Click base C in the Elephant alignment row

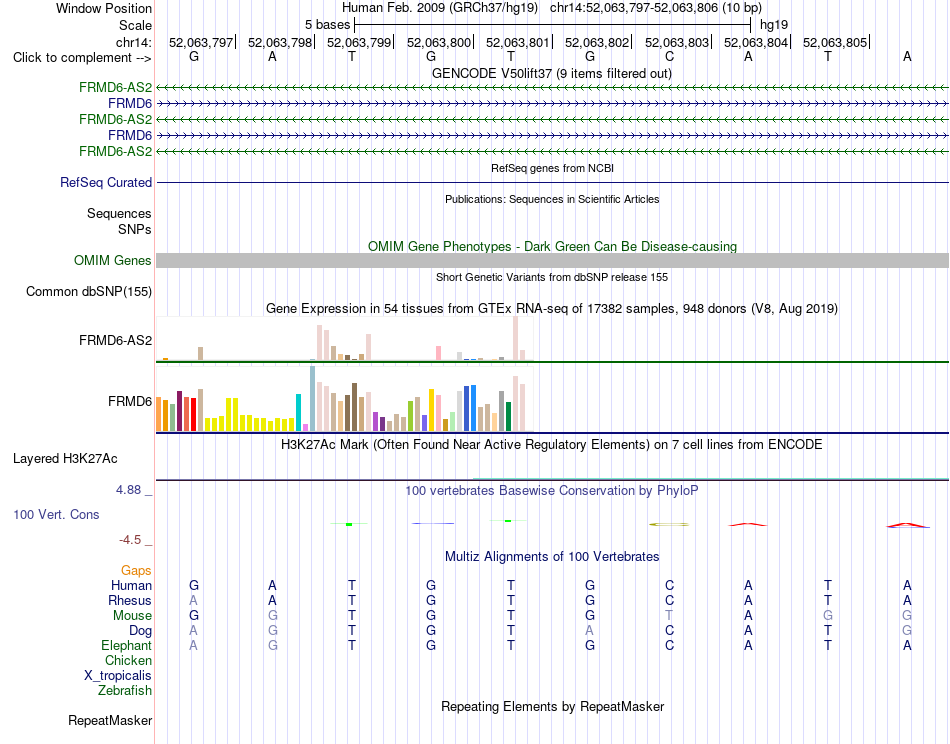(669, 645)
